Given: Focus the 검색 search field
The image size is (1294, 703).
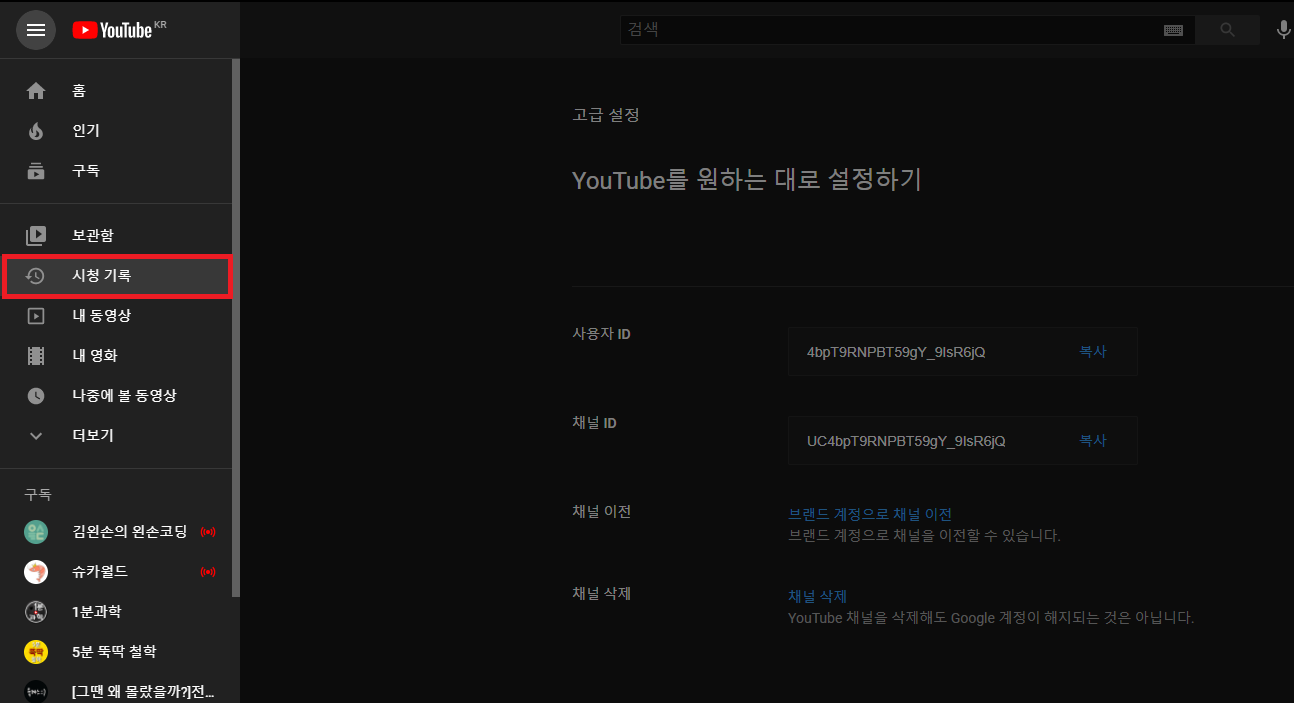Looking at the screenshot, I should coord(890,30).
